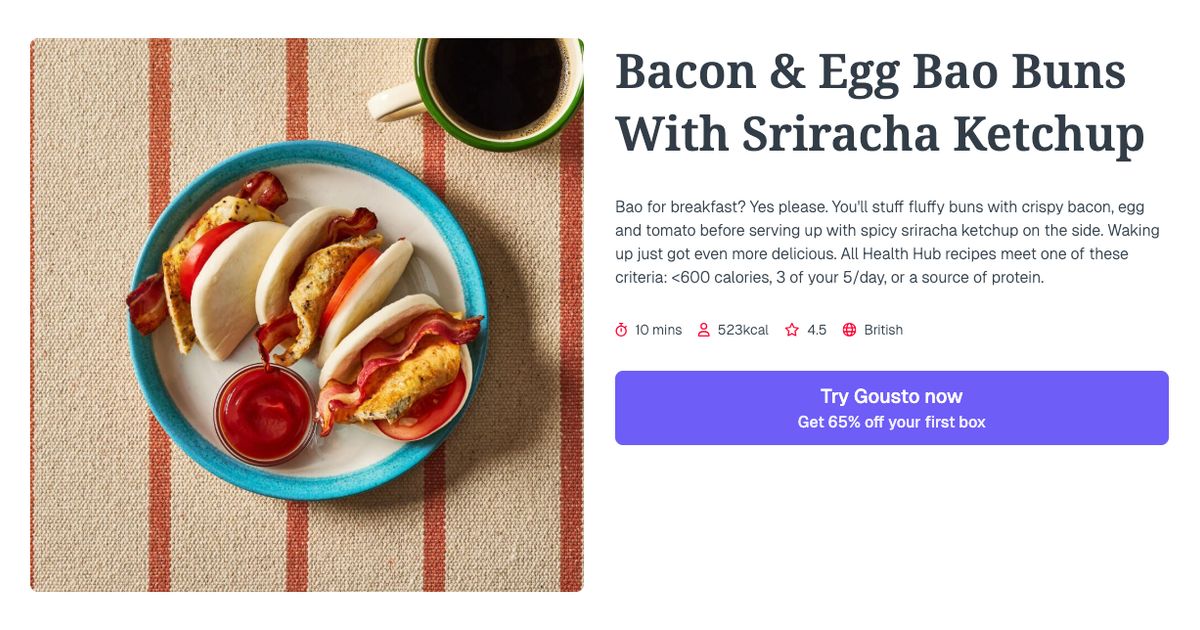Click the purple promotional banner
Image resolution: width=1200 pixels, height=630 pixels.
(x=892, y=407)
